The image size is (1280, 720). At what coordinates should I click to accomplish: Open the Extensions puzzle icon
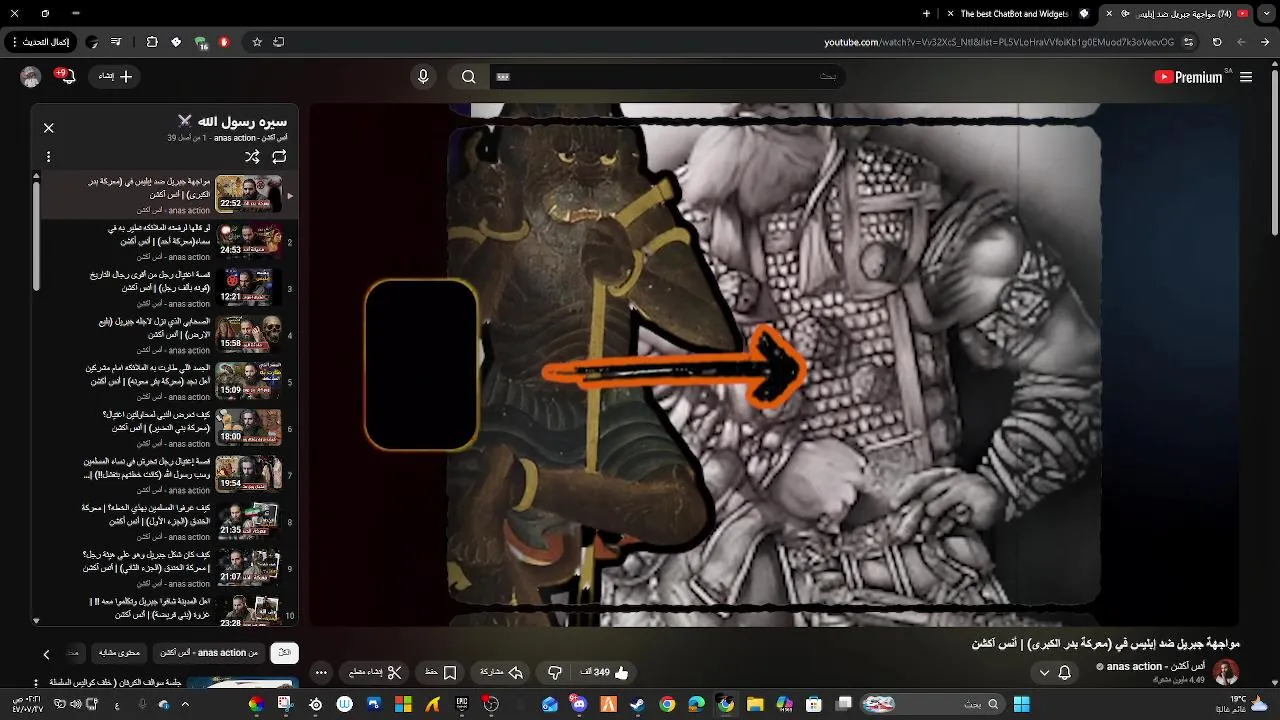(x=152, y=42)
